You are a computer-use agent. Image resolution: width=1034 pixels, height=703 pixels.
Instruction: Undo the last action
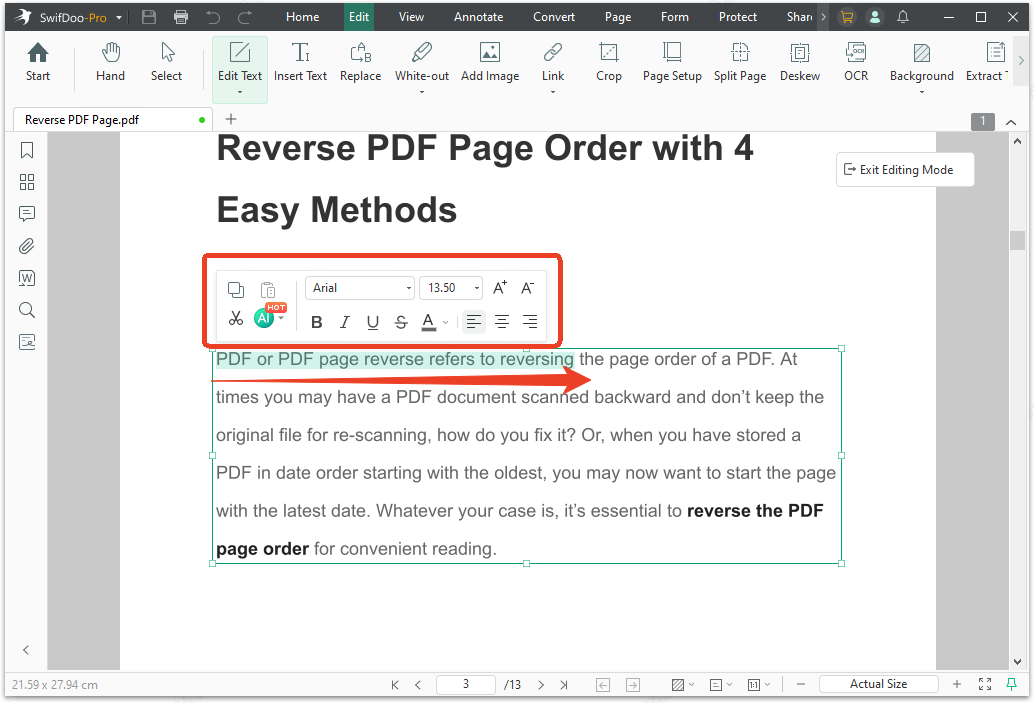click(212, 17)
